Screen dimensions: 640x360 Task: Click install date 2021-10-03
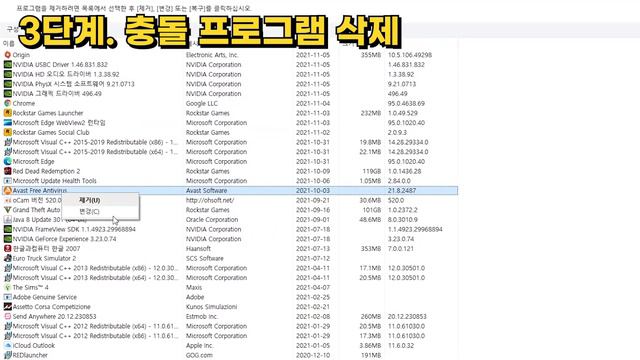pos(313,191)
